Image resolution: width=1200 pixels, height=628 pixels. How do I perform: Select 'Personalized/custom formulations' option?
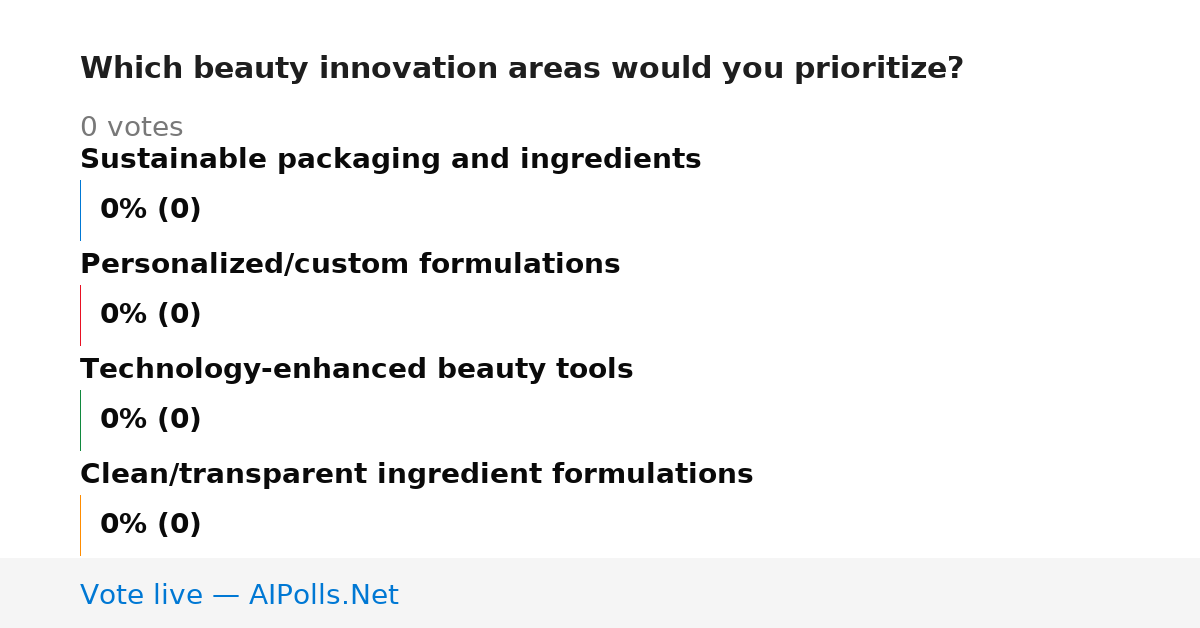350,264
